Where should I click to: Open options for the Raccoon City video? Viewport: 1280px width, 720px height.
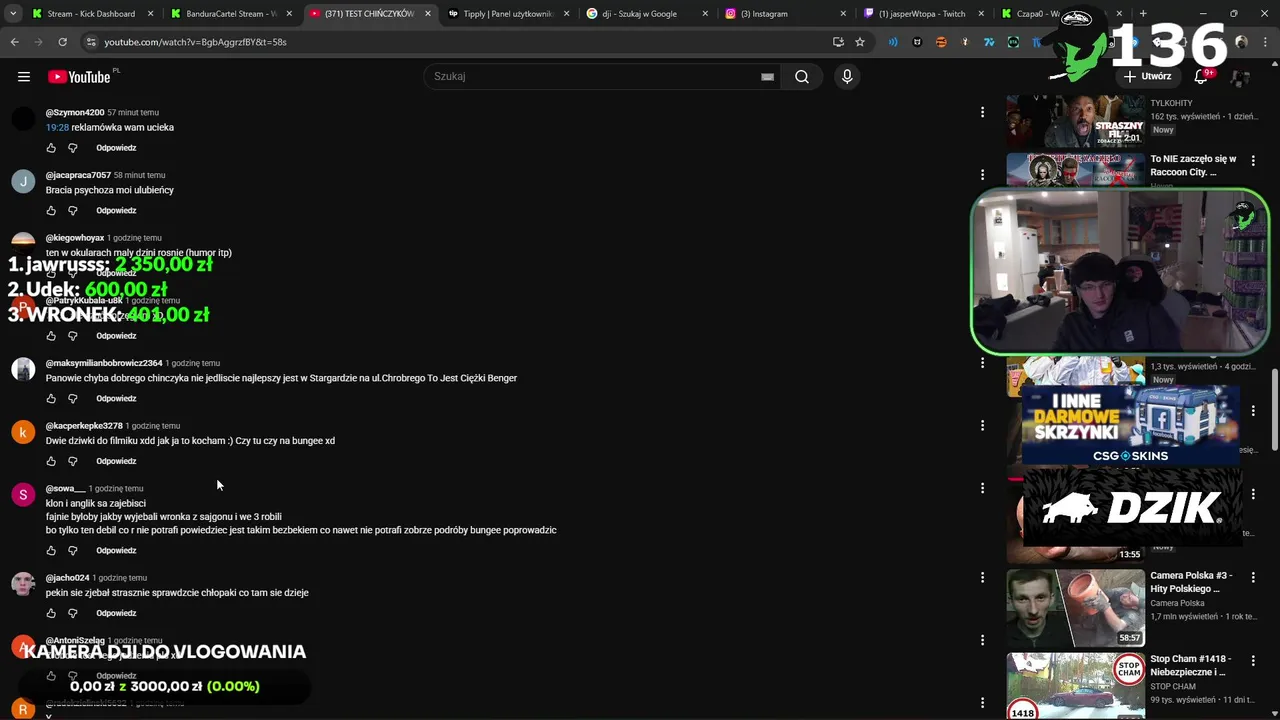click(1253, 160)
